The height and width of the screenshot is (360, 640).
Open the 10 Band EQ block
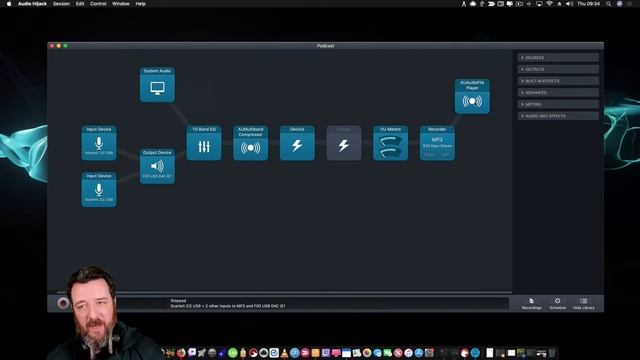(204, 143)
